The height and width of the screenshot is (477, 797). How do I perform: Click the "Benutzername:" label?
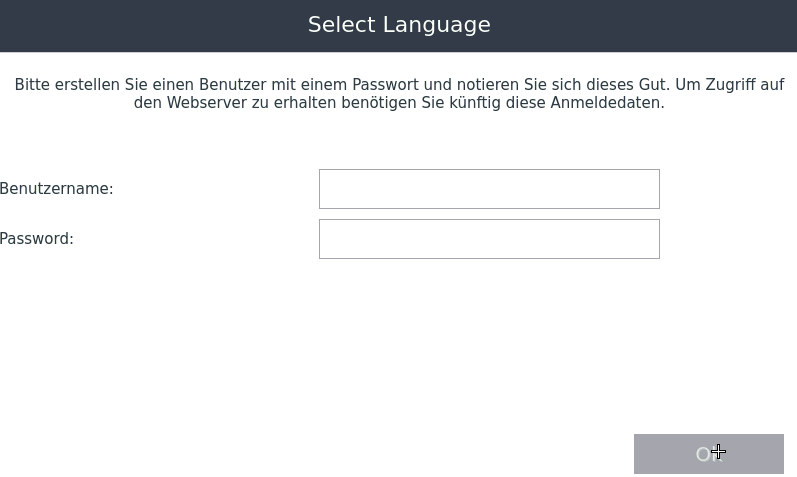coord(57,189)
